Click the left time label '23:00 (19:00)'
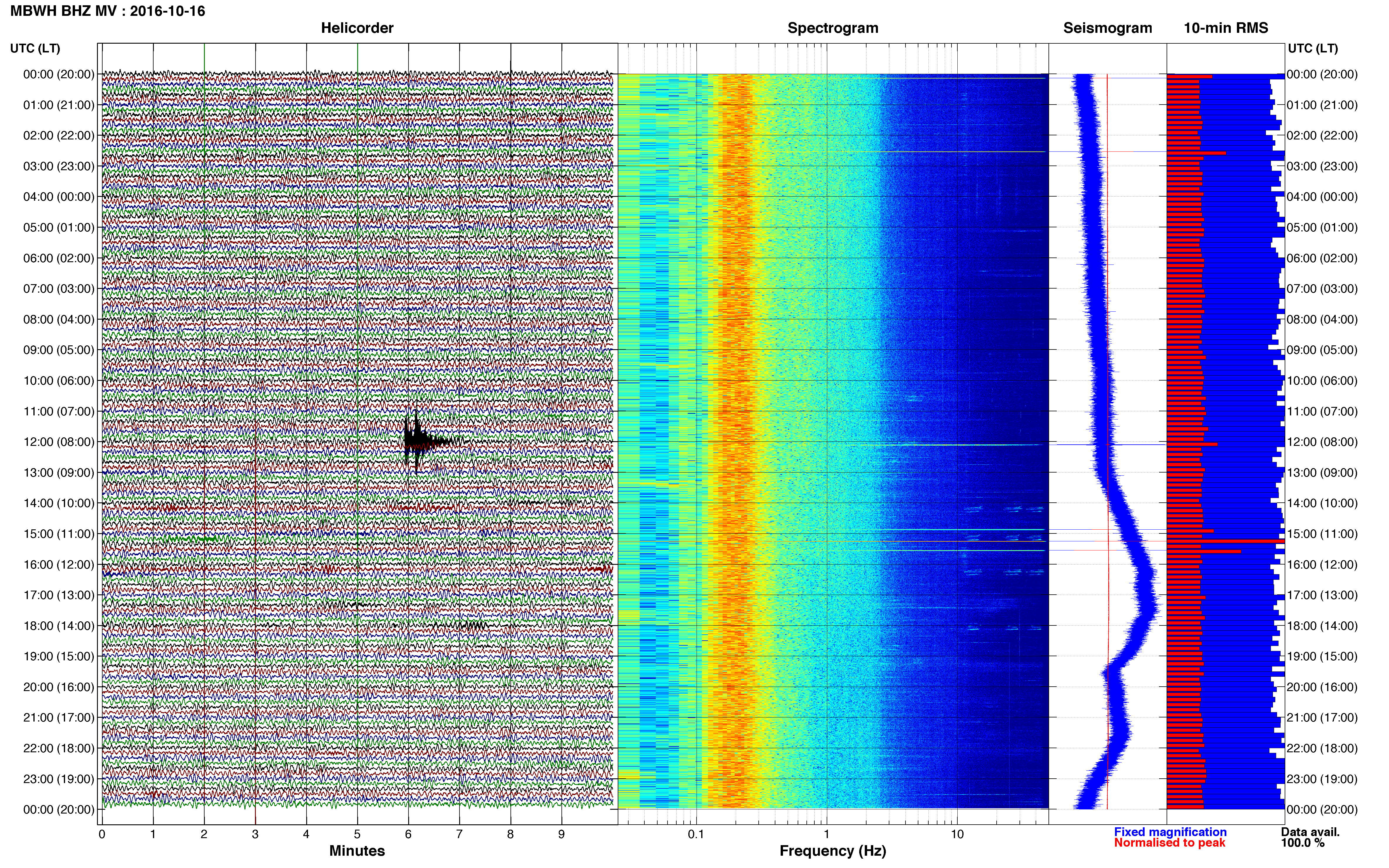Screen dimensions: 1389x868 (59, 779)
